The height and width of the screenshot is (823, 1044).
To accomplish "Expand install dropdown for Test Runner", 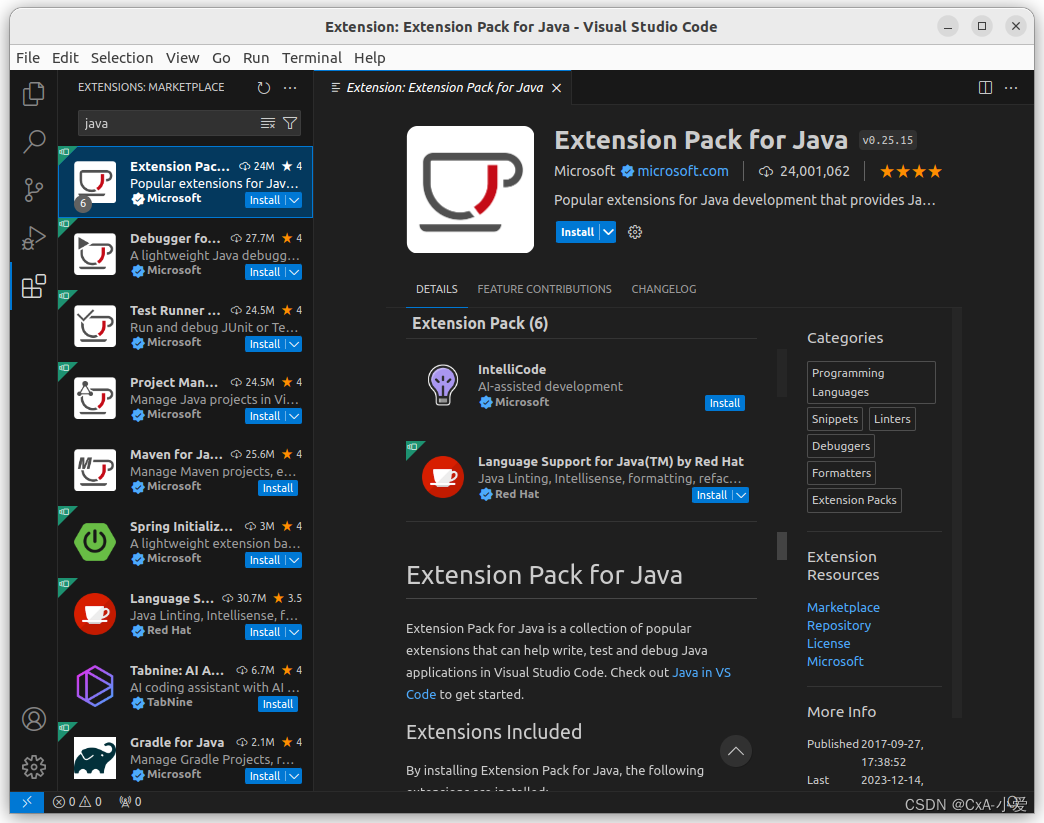I will (294, 344).
